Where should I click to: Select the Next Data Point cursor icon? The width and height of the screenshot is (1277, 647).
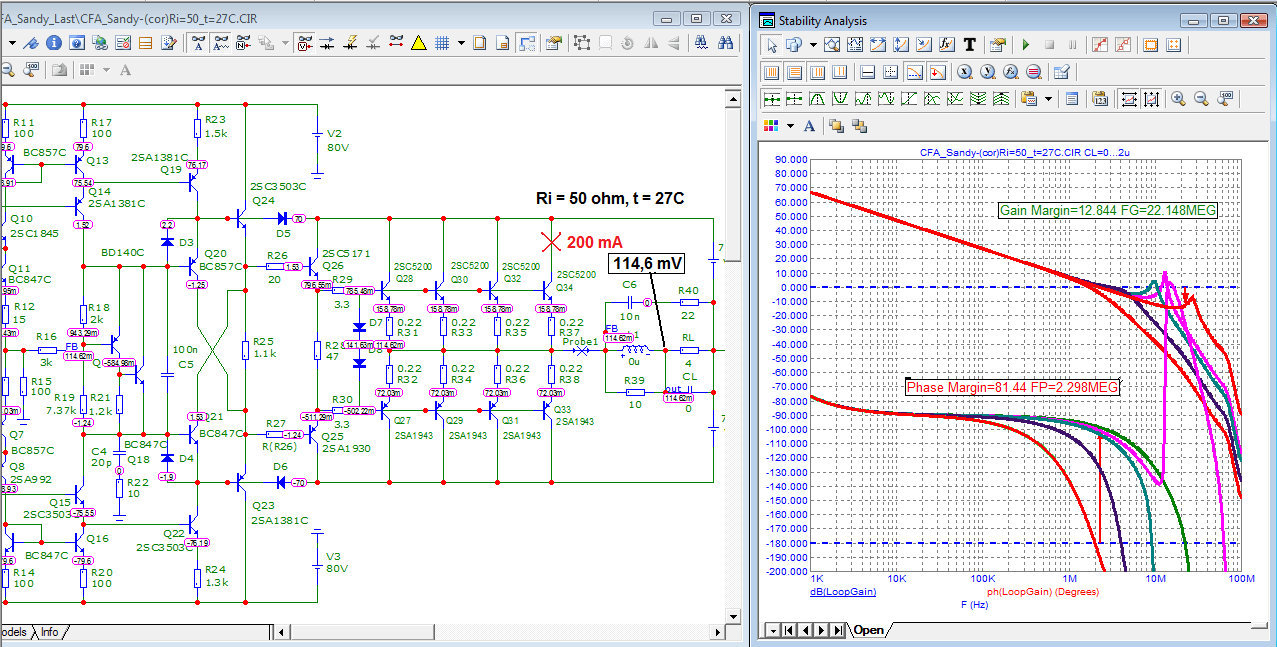pyautogui.click(x=771, y=99)
